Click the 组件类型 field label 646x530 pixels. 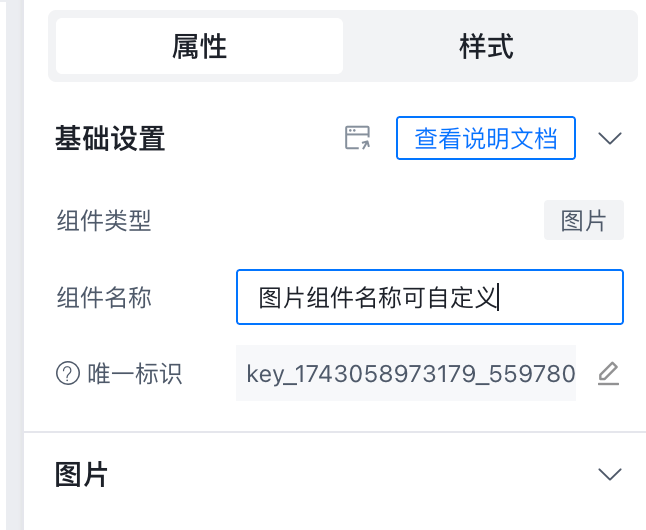click(104, 220)
